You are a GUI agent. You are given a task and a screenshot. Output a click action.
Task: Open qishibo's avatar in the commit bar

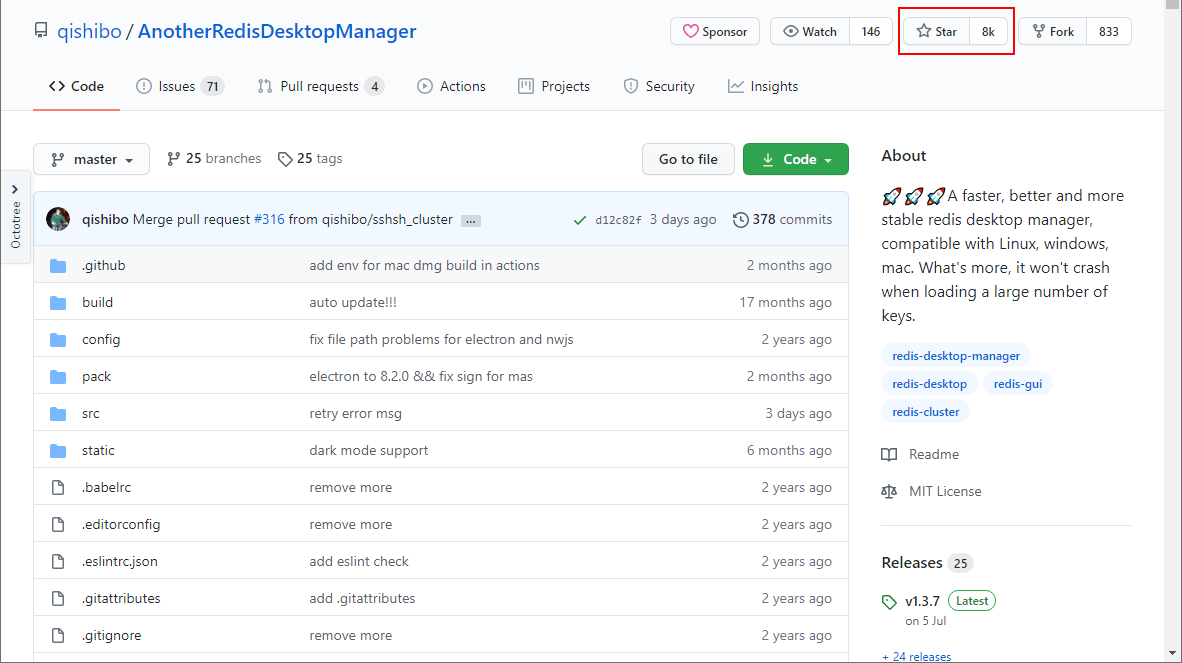click(58, 219)
